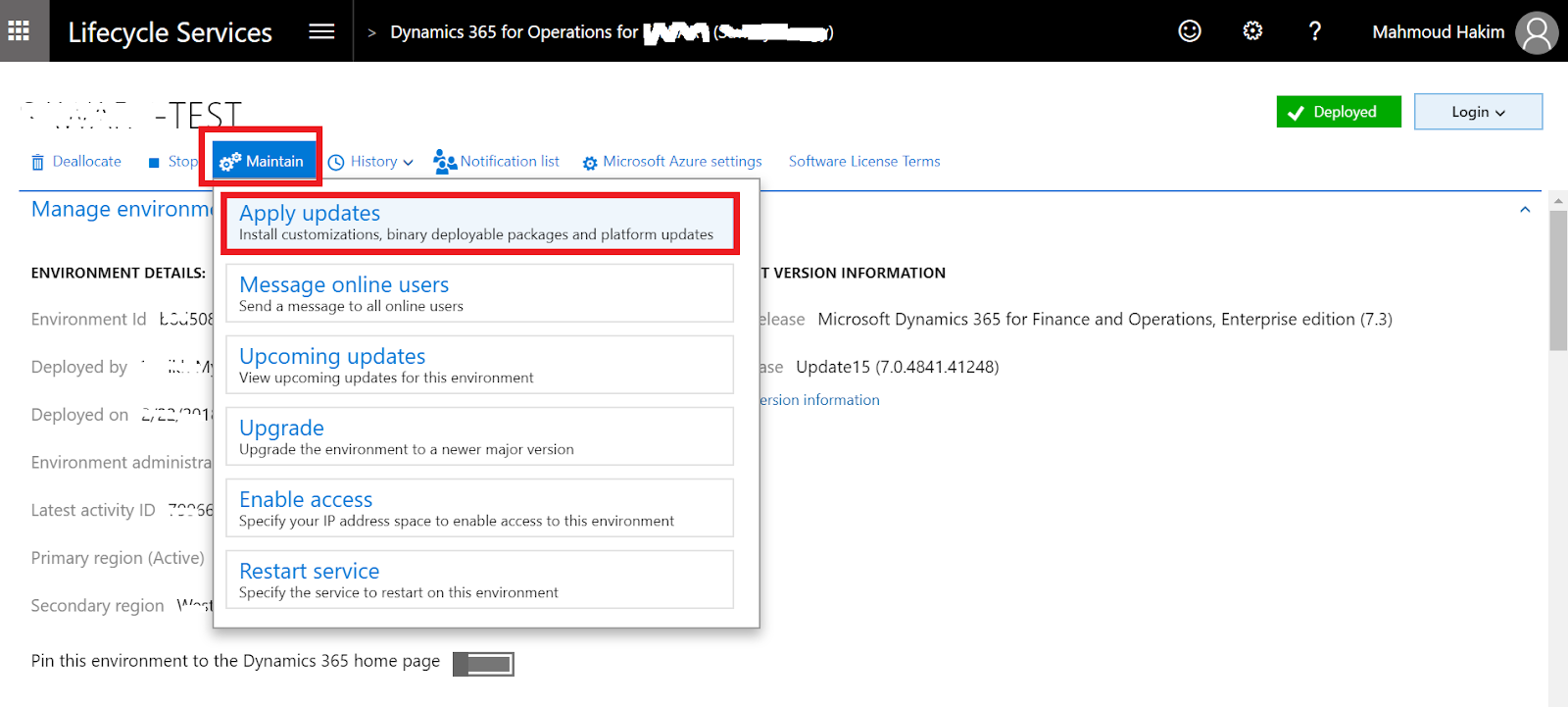The height and width of the screenshot is (707, 1568).
Task: Expand the History dropdown chevron
Action: (408, 163)
